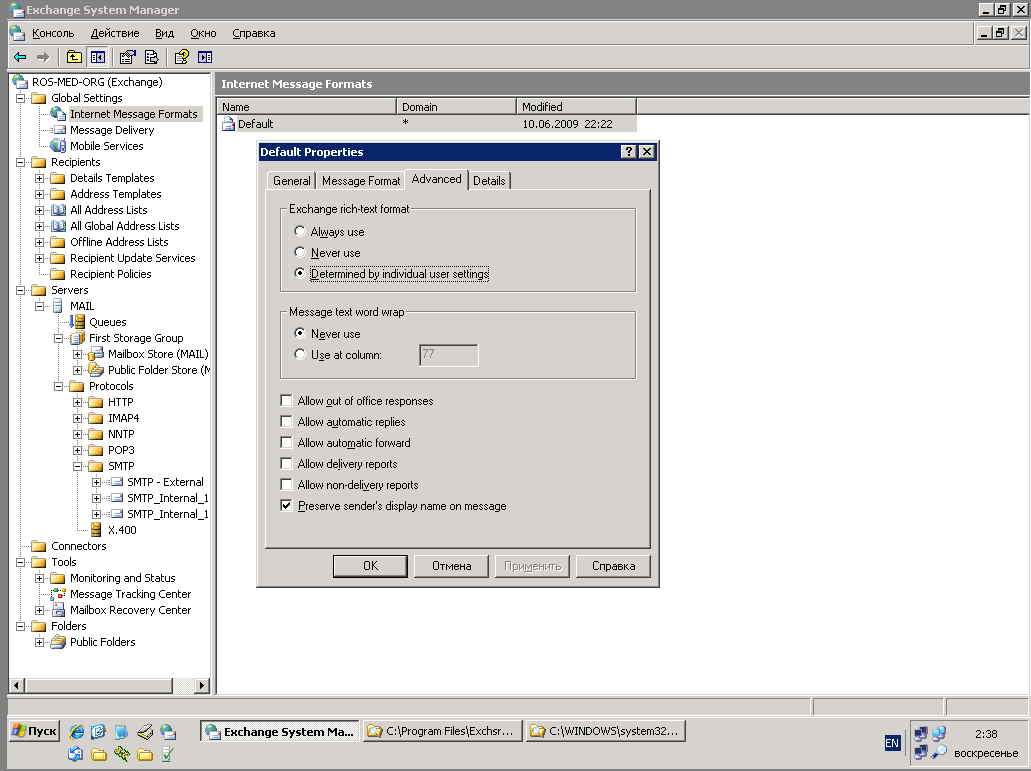The width and height of the screenshot is (1031, 771).
Task: Click the tree pane horizontal scrollbar right arrow
Action: [x=202, y=686]
